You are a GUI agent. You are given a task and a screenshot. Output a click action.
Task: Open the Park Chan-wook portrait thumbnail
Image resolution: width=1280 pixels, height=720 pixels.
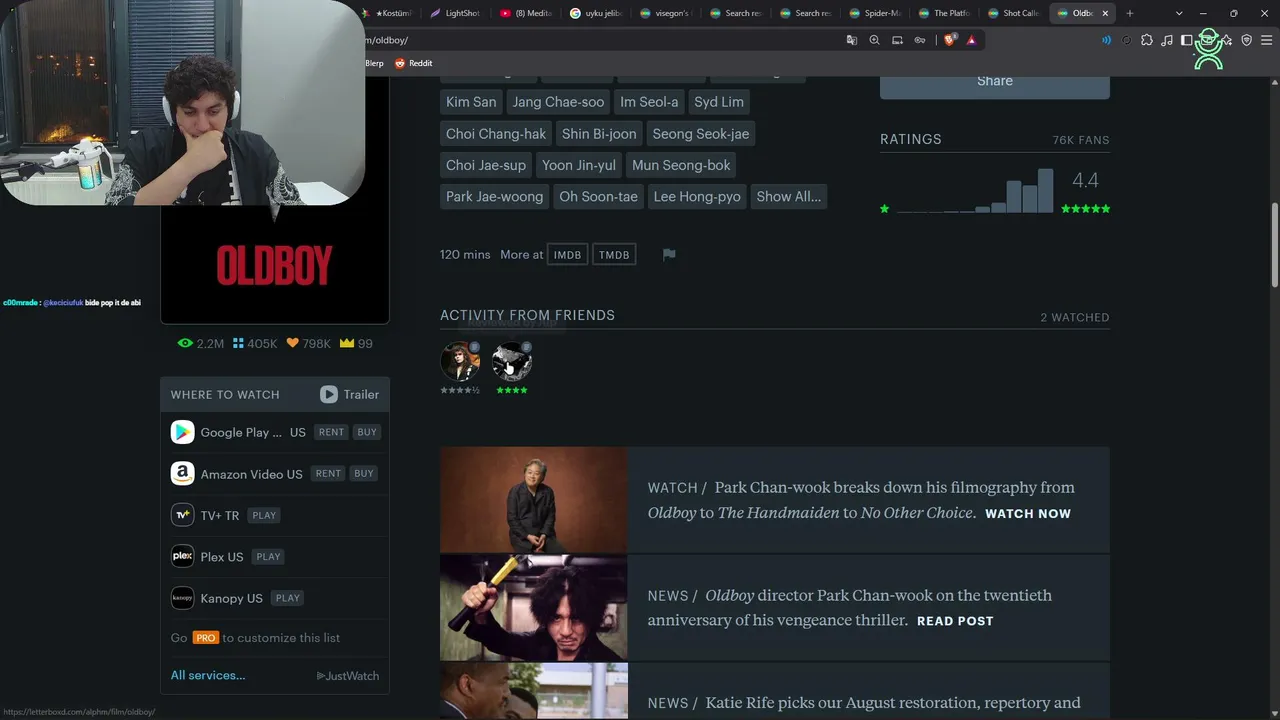click(x=534, y=500)
